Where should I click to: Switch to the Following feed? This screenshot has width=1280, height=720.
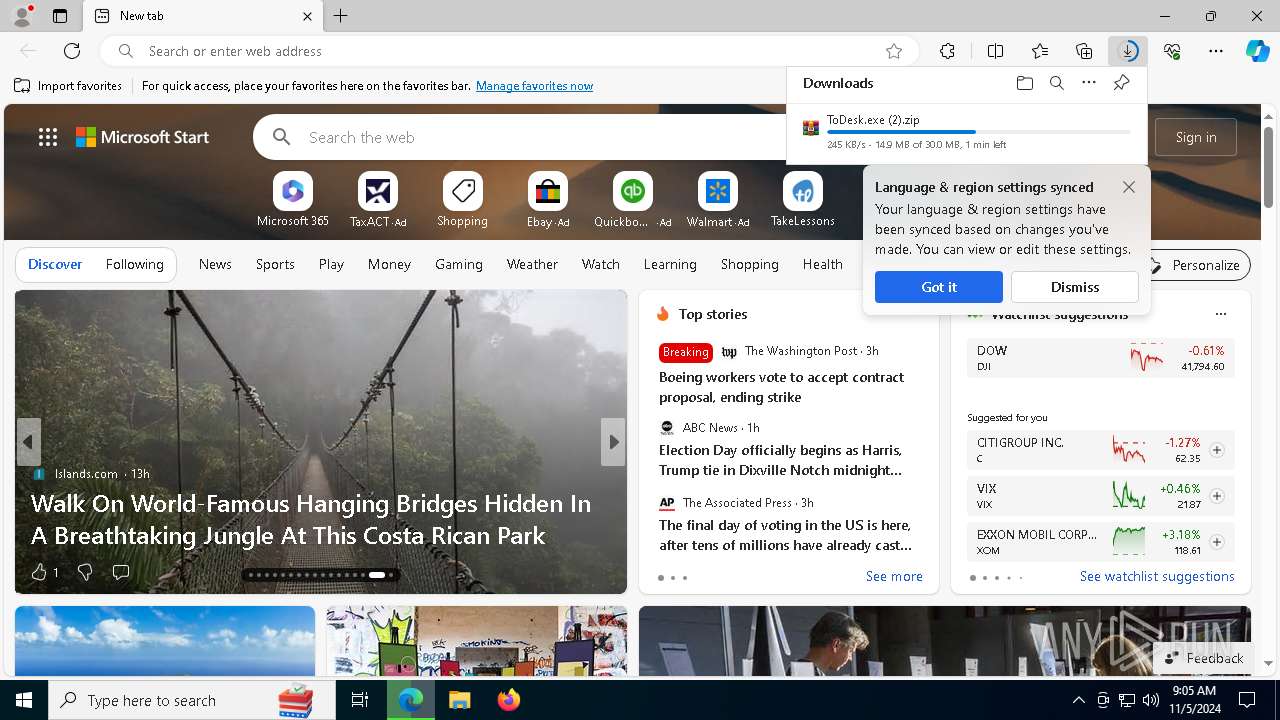134,264
